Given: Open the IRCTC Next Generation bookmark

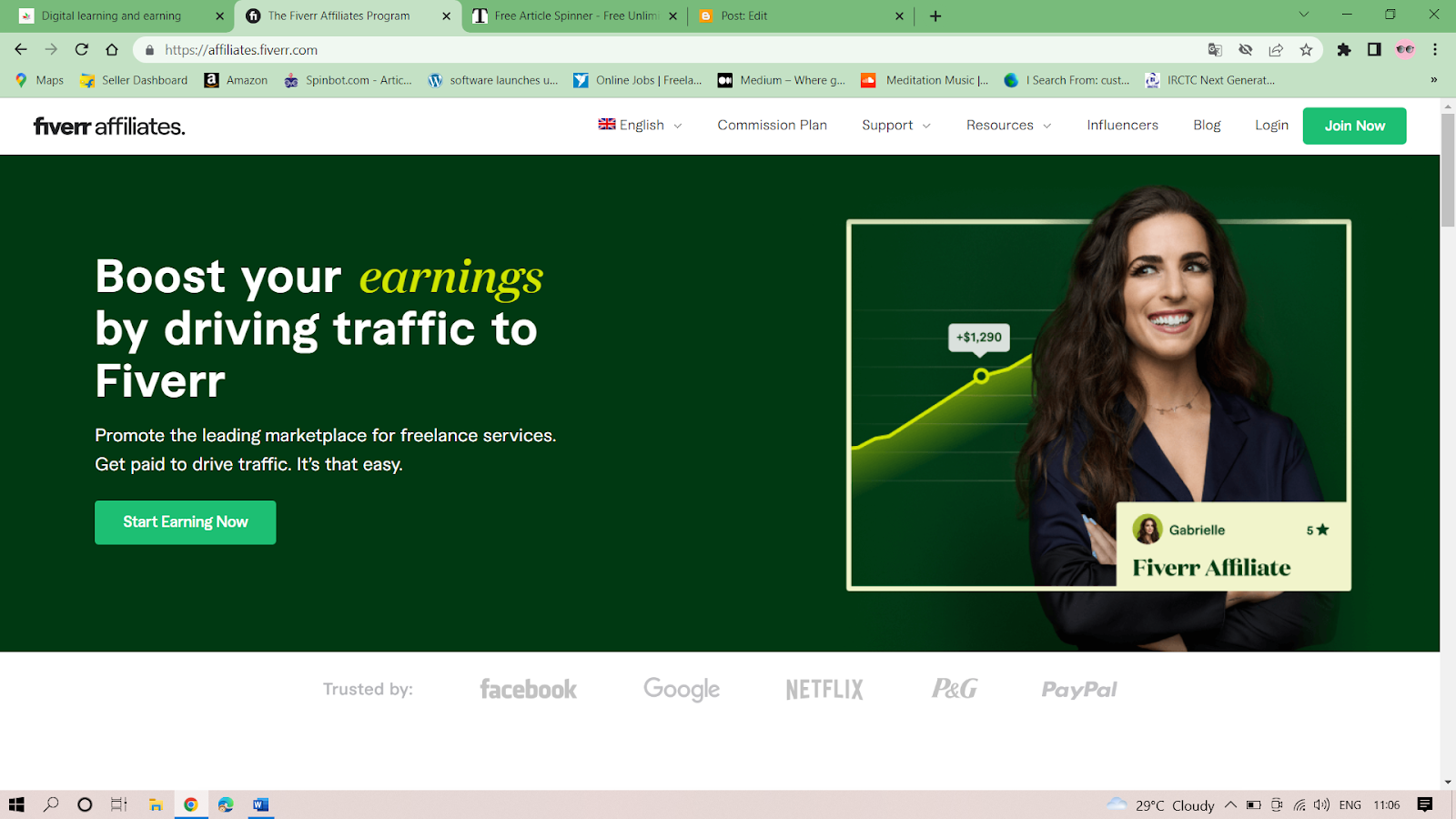Looking at the screenshot, I should 1210,80.
